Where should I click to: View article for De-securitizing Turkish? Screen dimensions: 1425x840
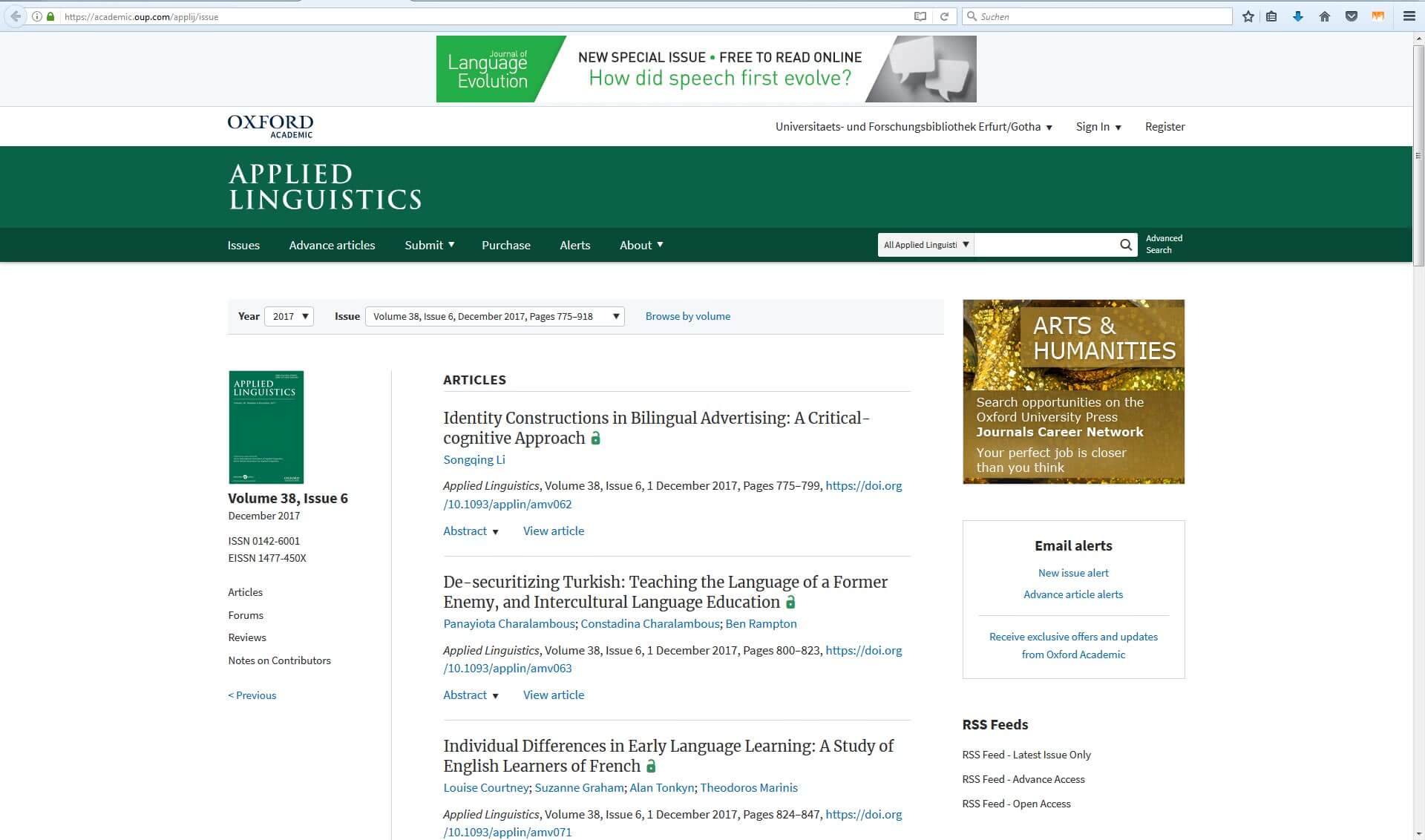554,695
